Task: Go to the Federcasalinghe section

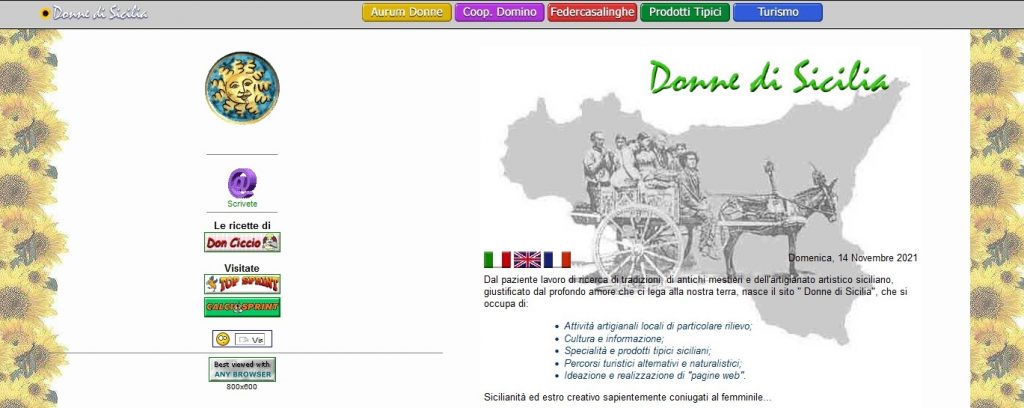Action: tap(591, 13)
